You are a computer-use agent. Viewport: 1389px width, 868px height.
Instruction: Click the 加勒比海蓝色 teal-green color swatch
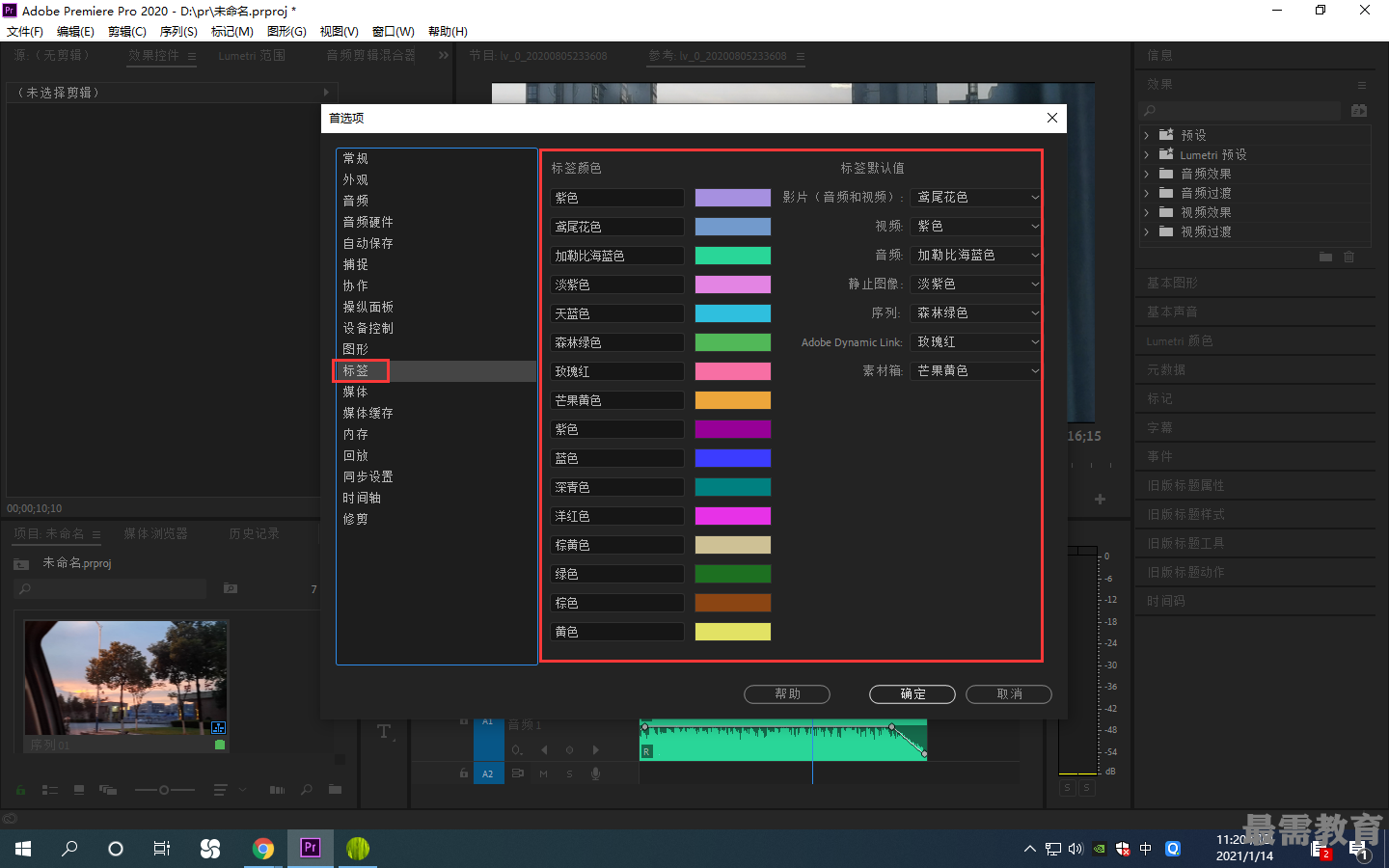(x=733, y=256)
